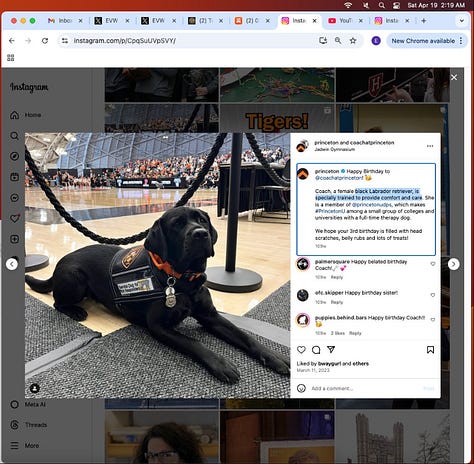474x464 pixels.
Task: Open Meta AI in the sidebar
Action: pos(28,404)
